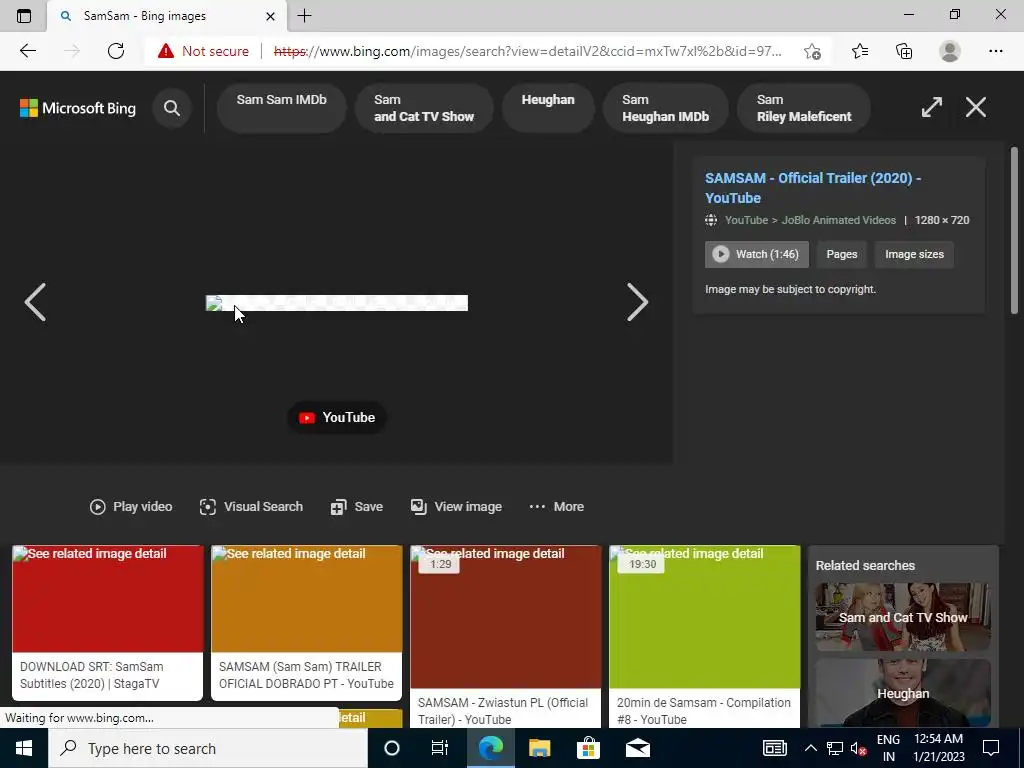1024x768 pixels.
Task: Open the Collections icon
Action: tap(904, 51)
